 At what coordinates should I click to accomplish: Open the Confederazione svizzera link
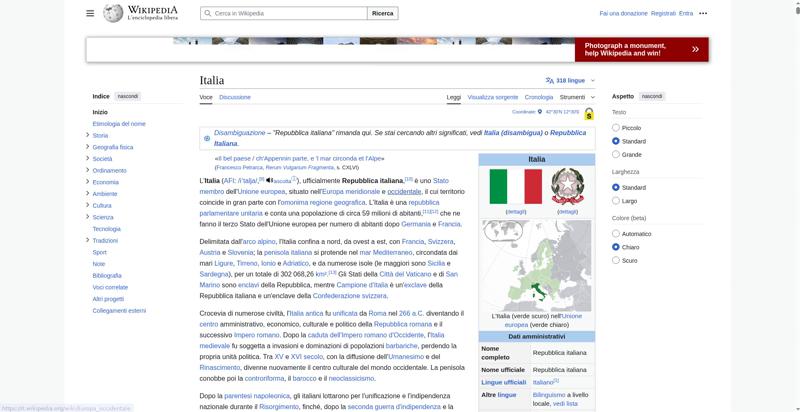tap(349, 296)
